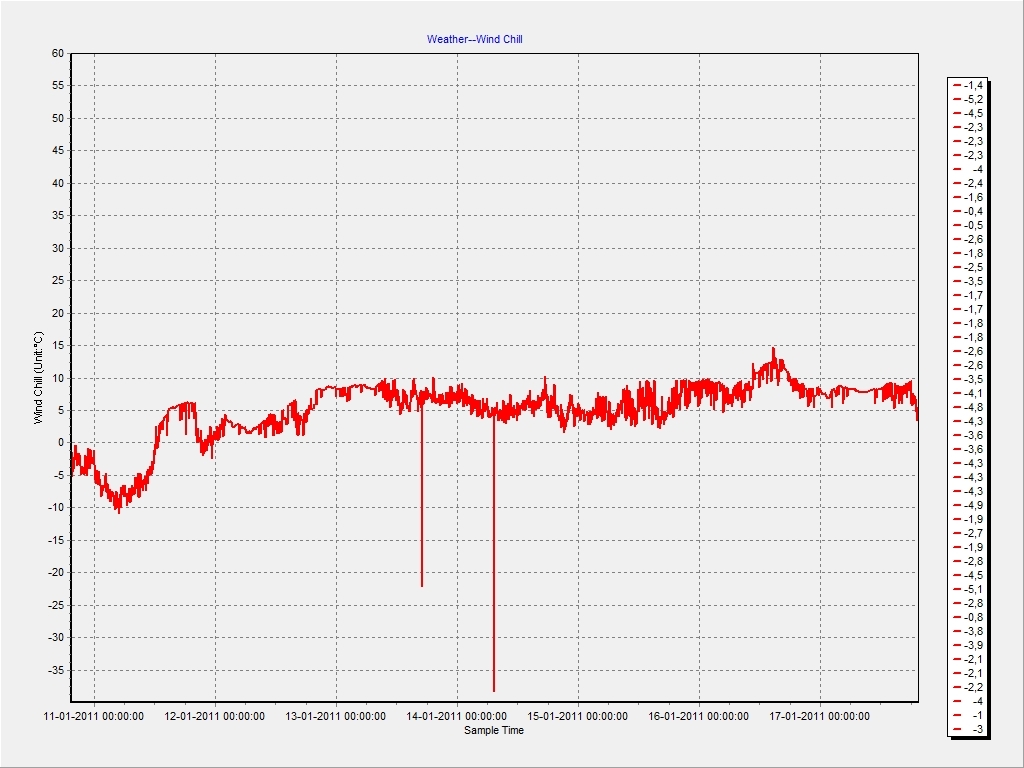Click the bottom of the deepest spike near -38
Screen dimensions: 1024x768
pos(494,690)
